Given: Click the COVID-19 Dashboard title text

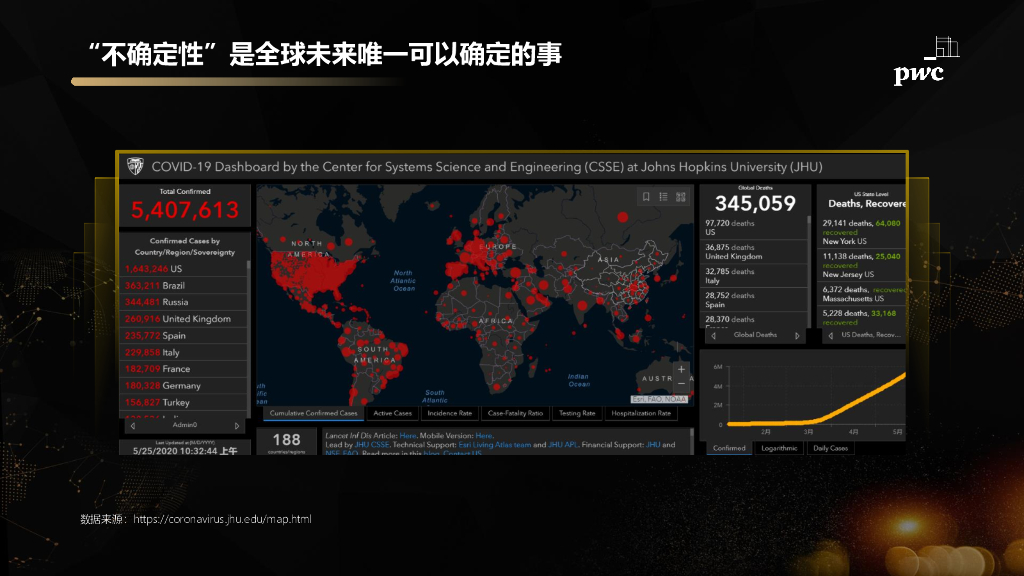Looking at the screenshot, I should (x=487, y=167).
